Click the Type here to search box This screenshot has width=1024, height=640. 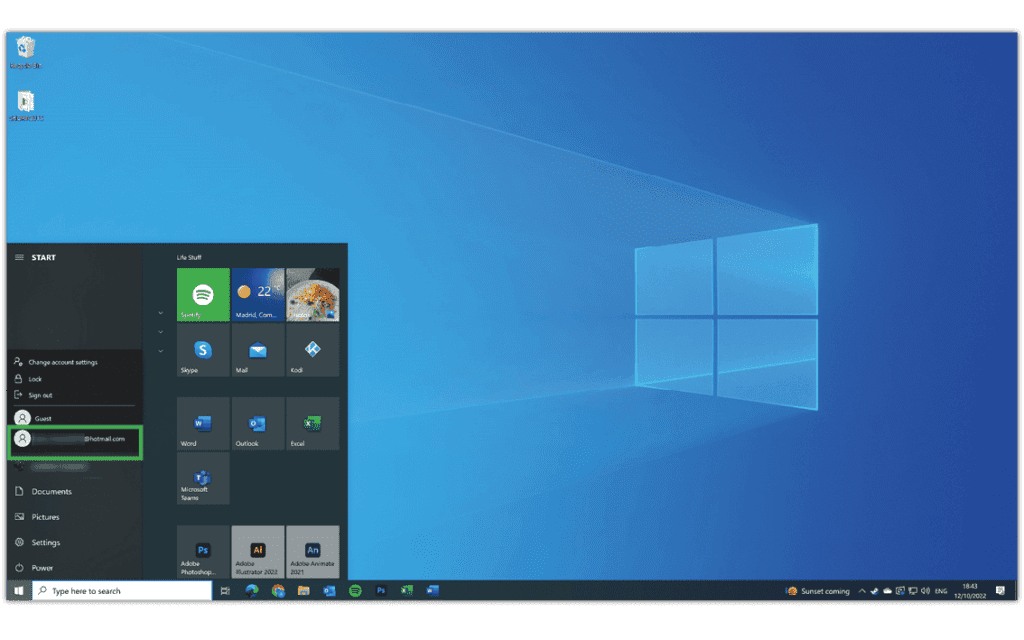click(x=120, y=590)
